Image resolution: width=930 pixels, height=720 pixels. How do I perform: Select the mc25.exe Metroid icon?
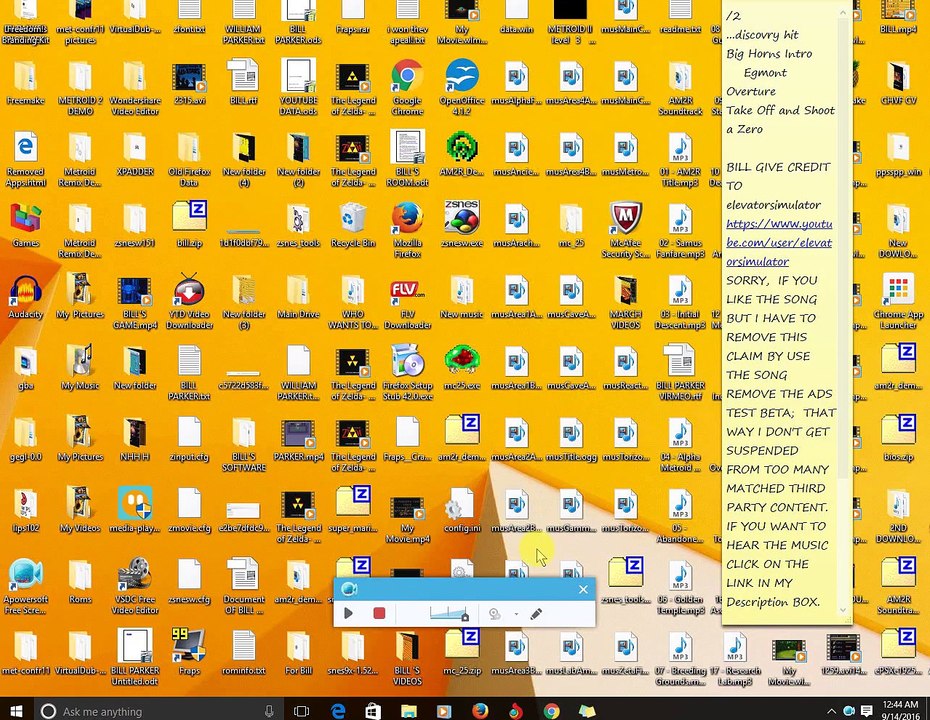pyautogui.click(x=461, y=367)
